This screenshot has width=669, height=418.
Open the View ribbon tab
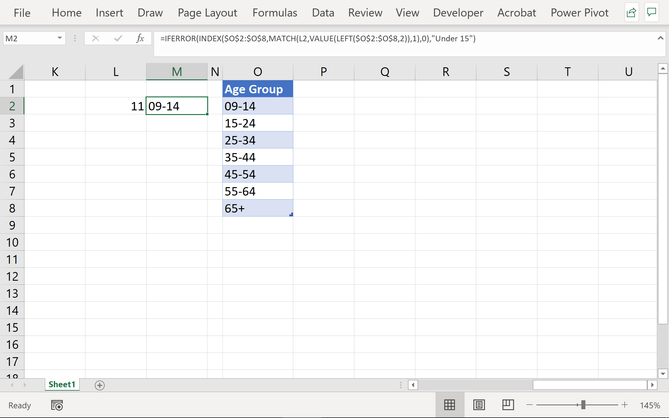(407, 13)
